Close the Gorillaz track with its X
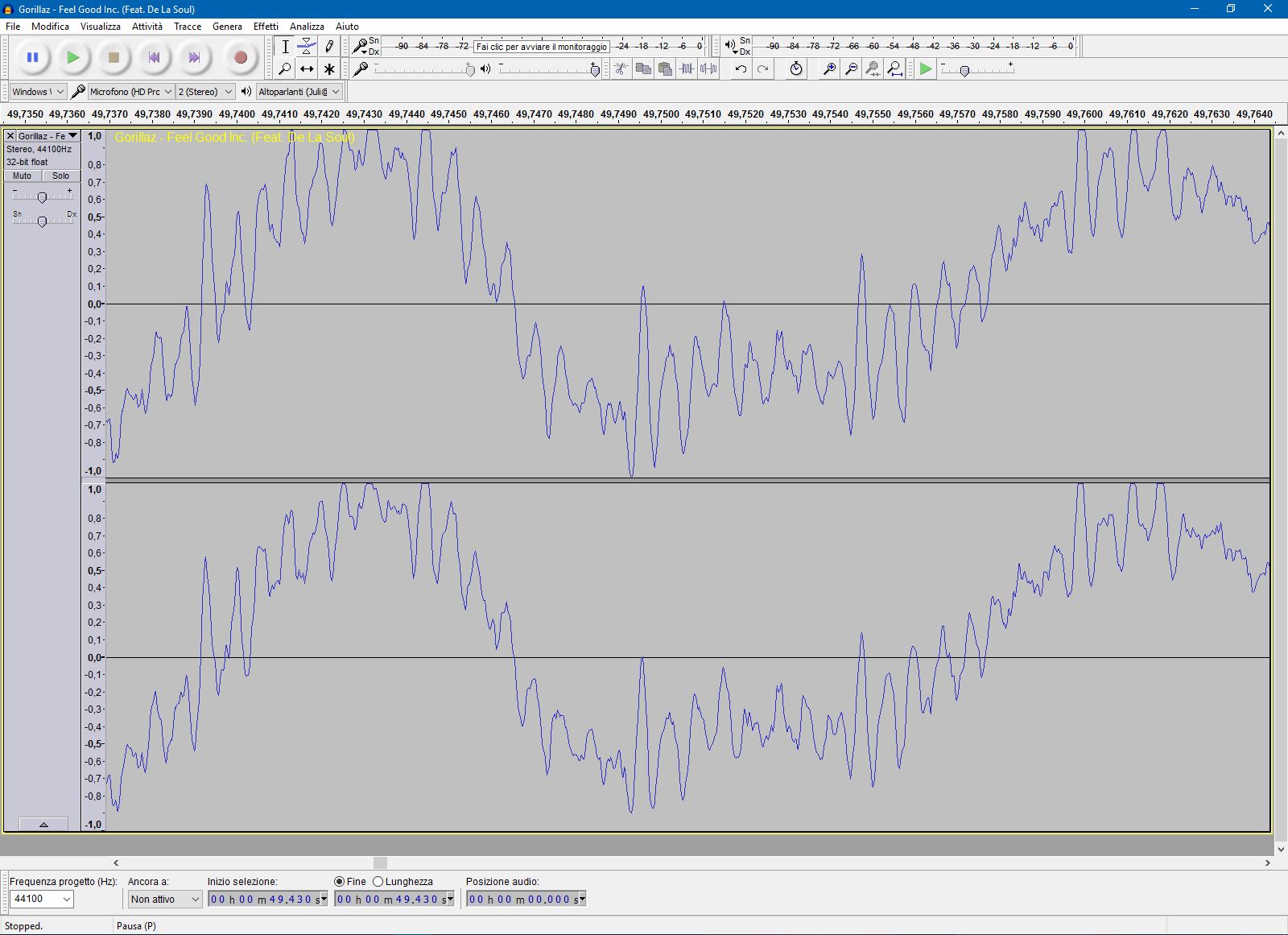The width and height of the screenshot is (1288, 935). tap(10, 136)
